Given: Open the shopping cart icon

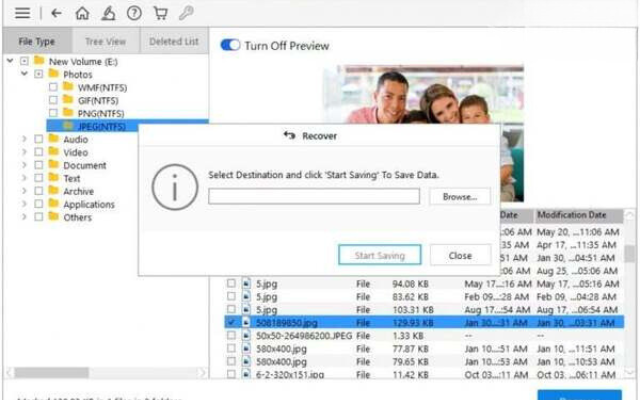Looking at the screenshot, I should coord(160,13).
